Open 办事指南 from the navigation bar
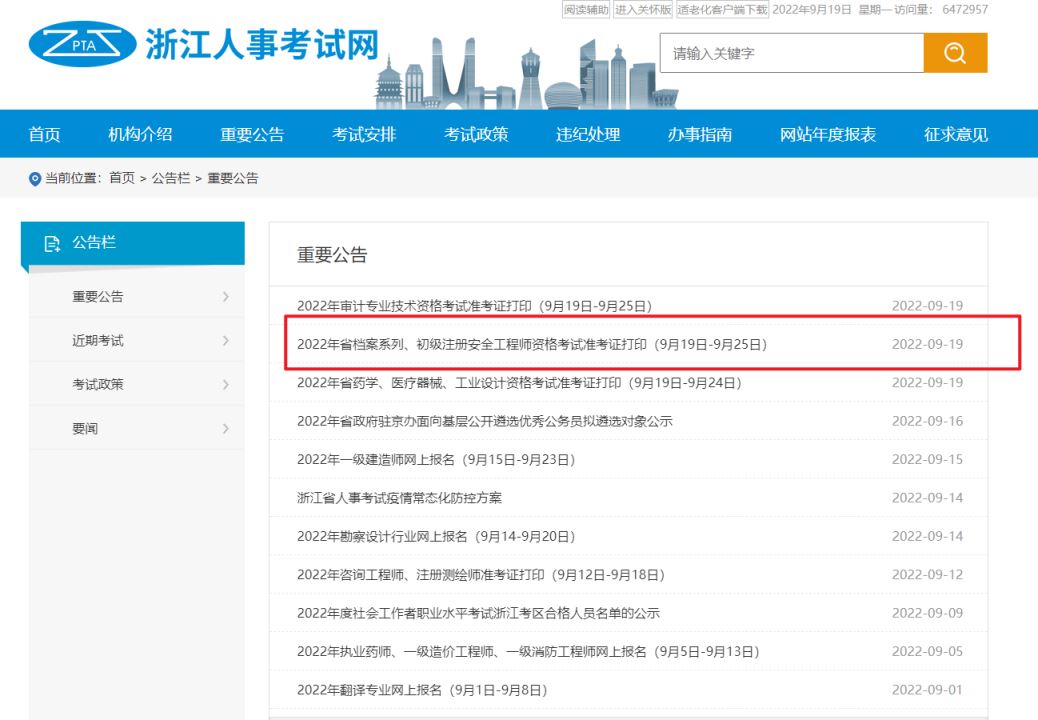This screenshot has height=720, width=1038. pos(700,135)
